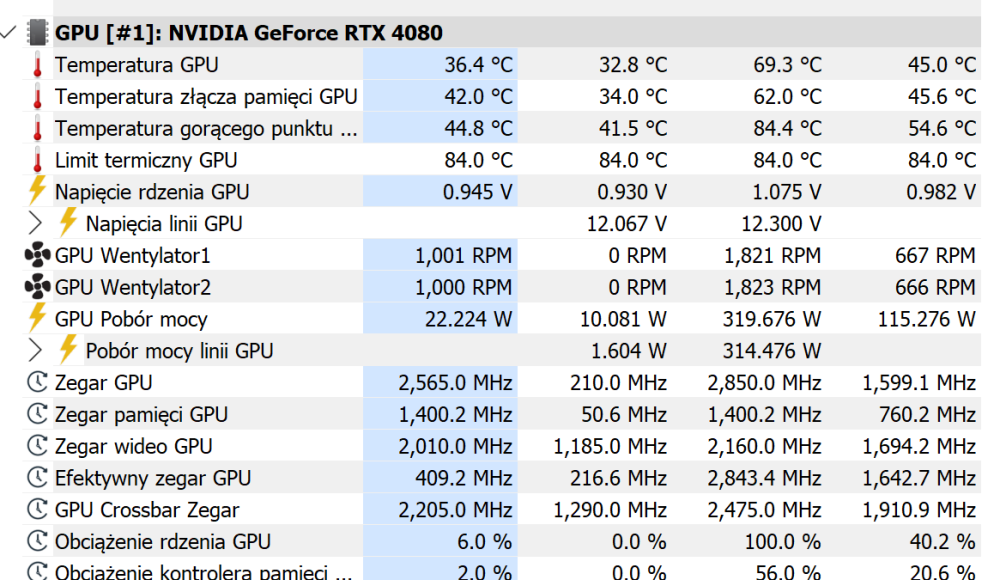This screenshot has height=580, width=1000.
Task: Click the 36.4 °C current temperature value
Action: [478, 65]
